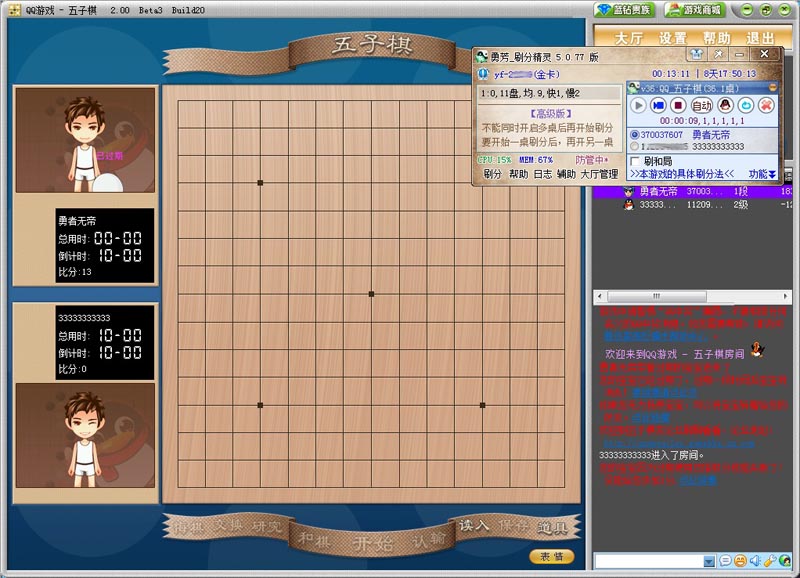Enable the 刷和局 checkbox
The image size is (800, 578).
coord(635,161)
